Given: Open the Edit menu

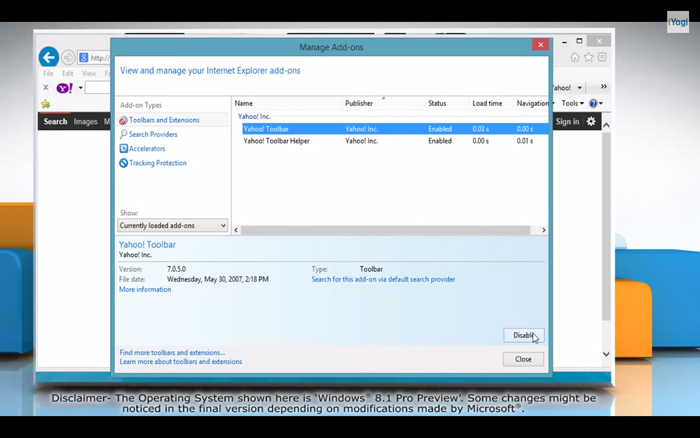Looking at the screenshot, I should point(67,73).
